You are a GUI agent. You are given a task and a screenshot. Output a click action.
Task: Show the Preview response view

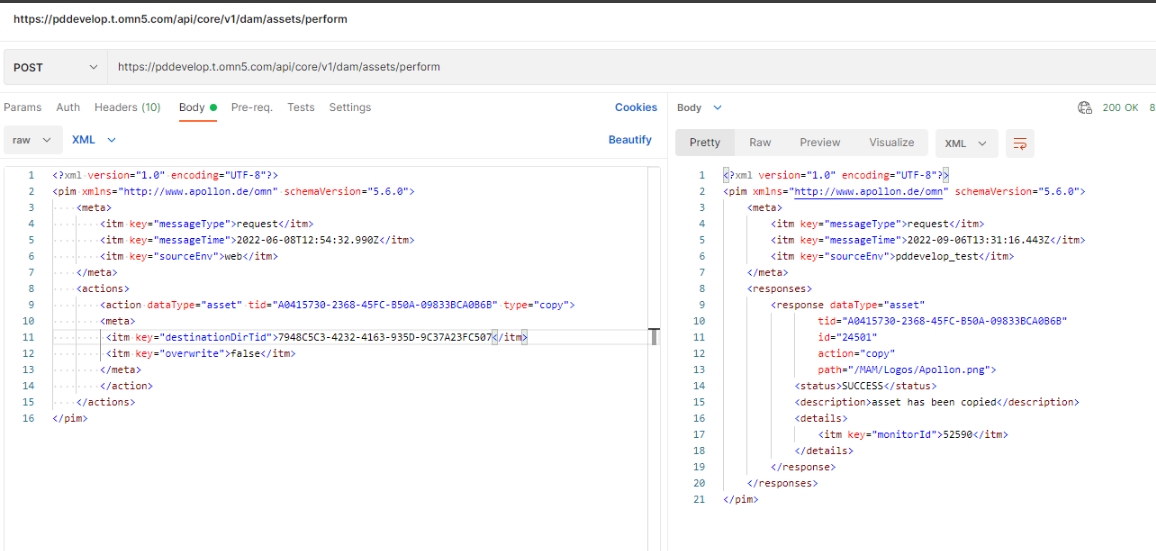click(x=820, y=143)
